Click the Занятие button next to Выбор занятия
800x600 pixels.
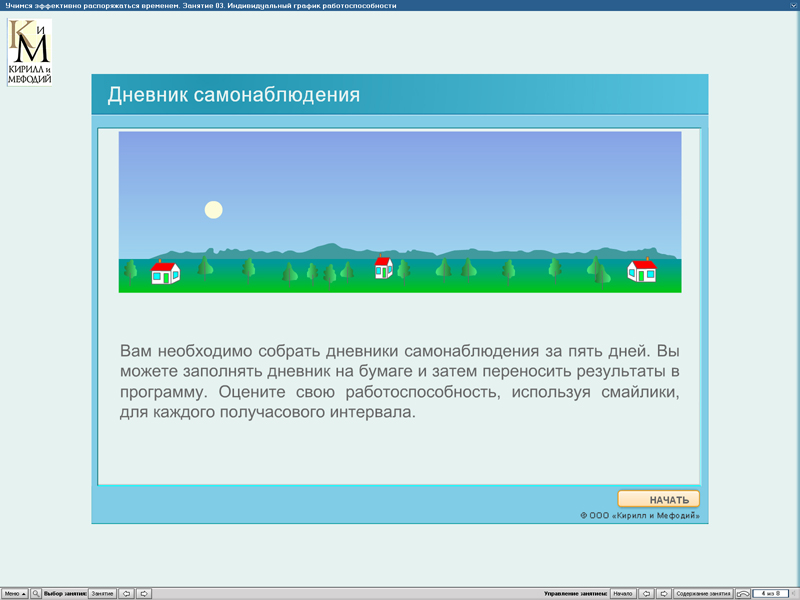point(101,592)
